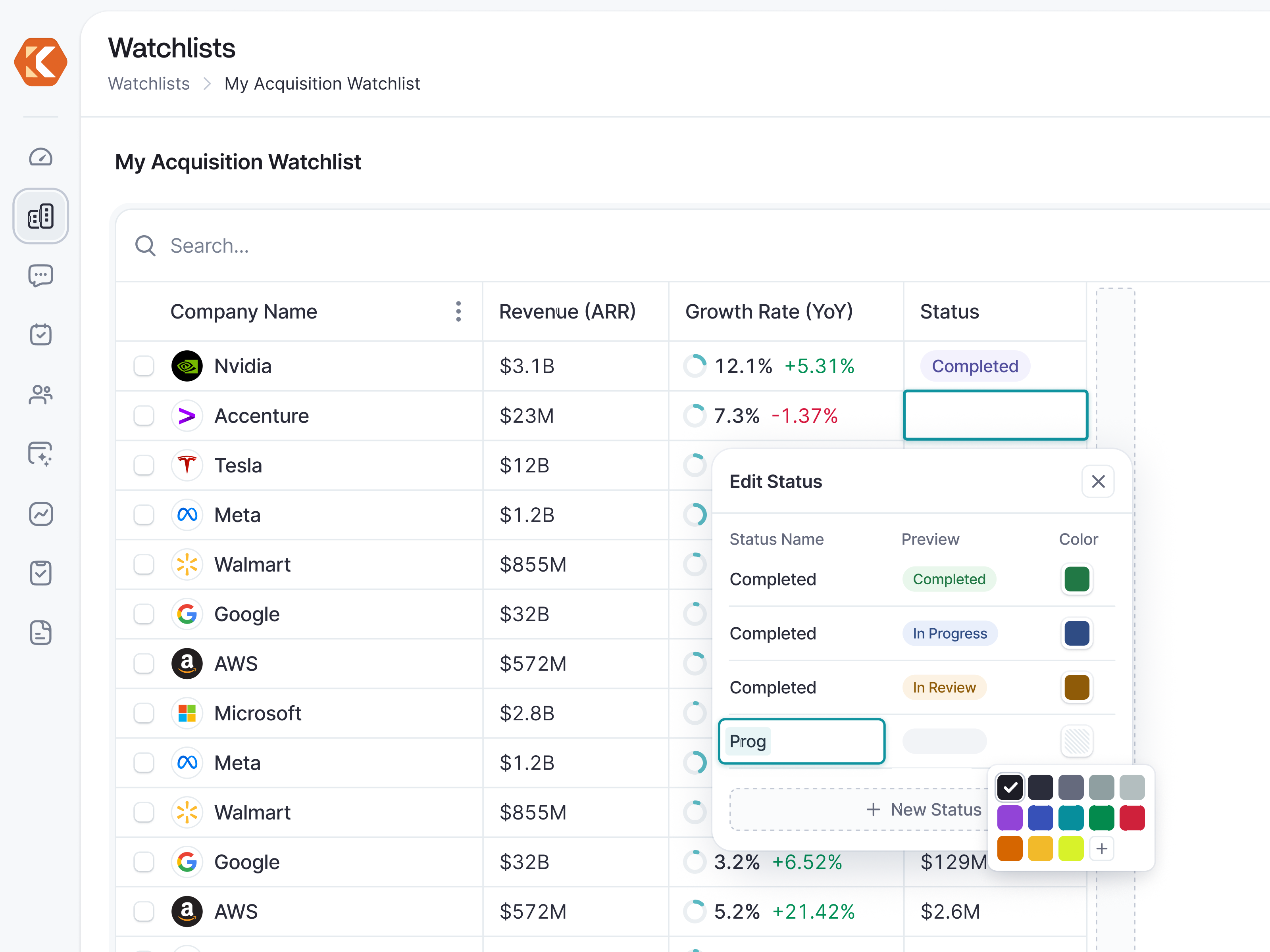Open Nvidia's Completed status pill
1270x952 pixels.
(x=975, y=366)
